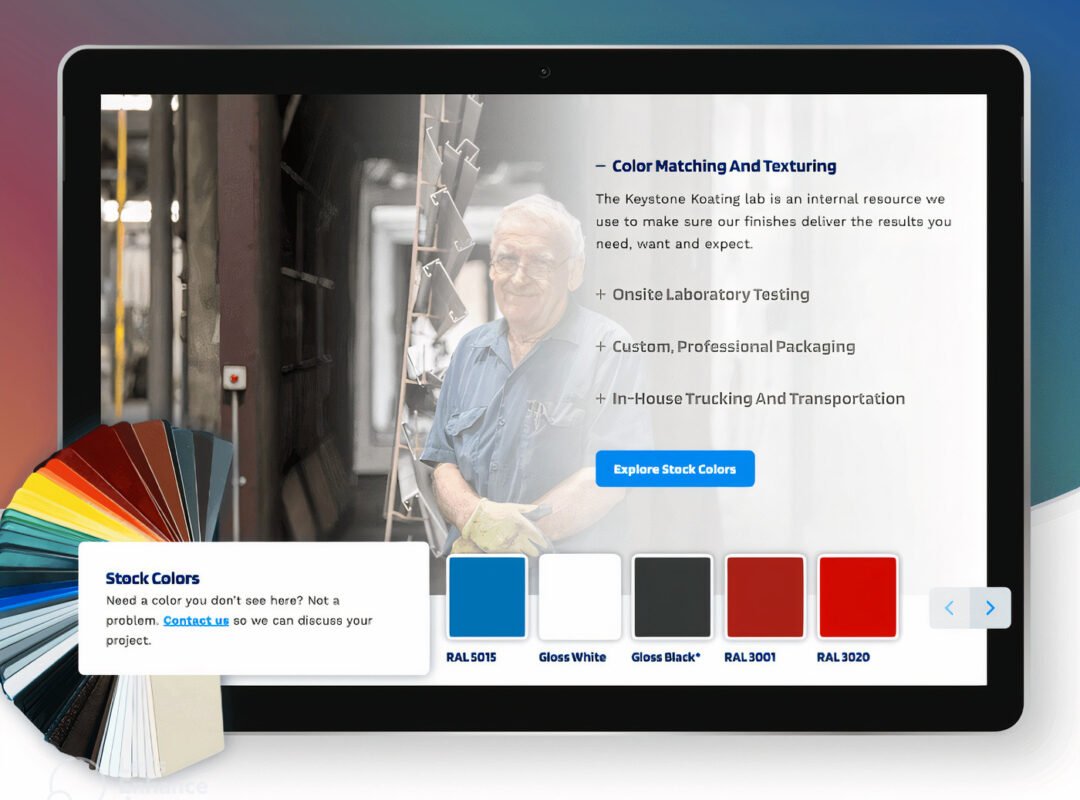This screenshot has width=1080, height=800.
Task: Pick the RAL 3001 red swatch
Action: (765, 597)
